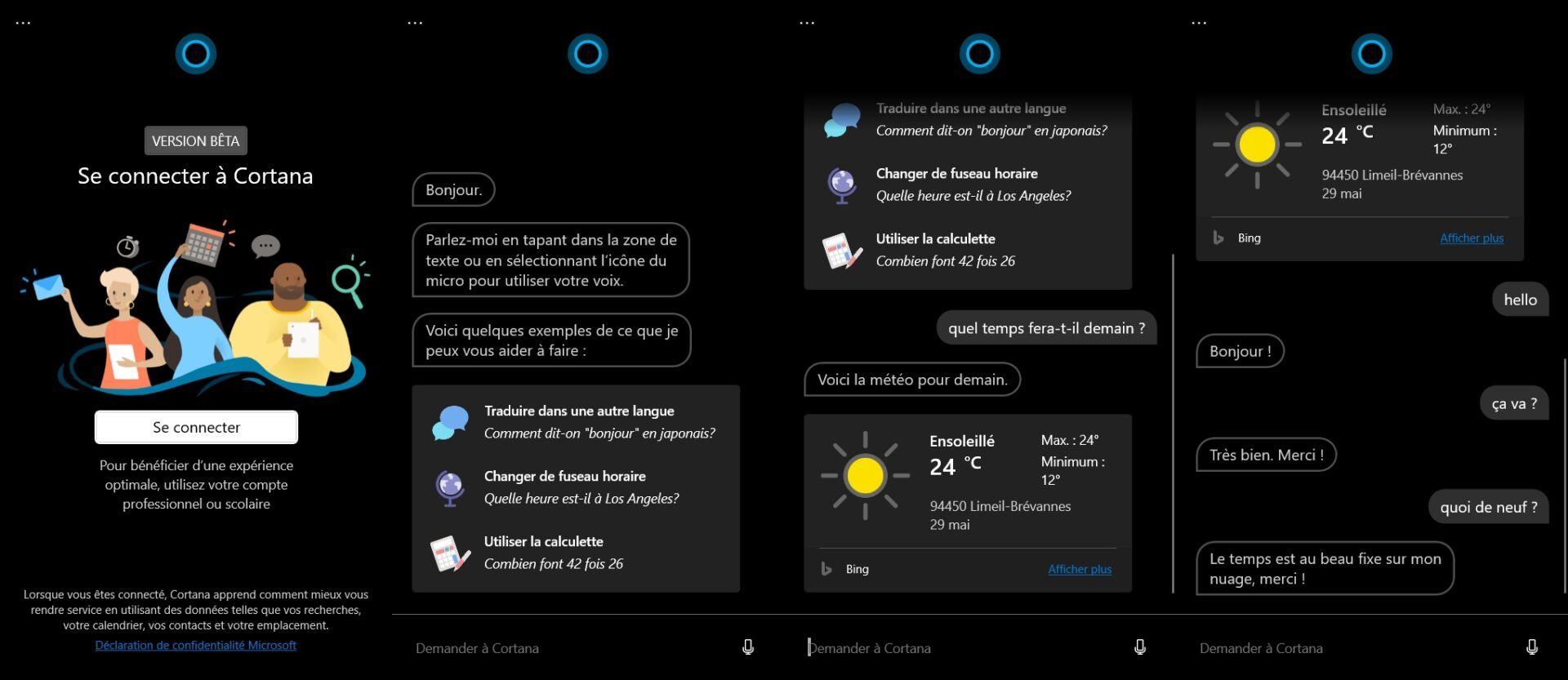
Task: Select "Changer de fuseau horaire" above the weather question
Action: [x=956, y=173]
